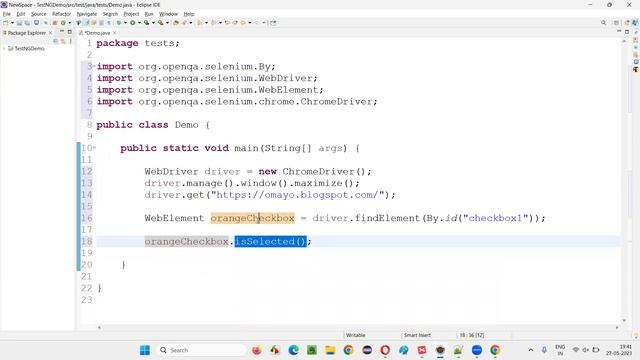The image size is (640, 360).
Task: Minimize the Package Explorer view
Action: pos(62,31)
